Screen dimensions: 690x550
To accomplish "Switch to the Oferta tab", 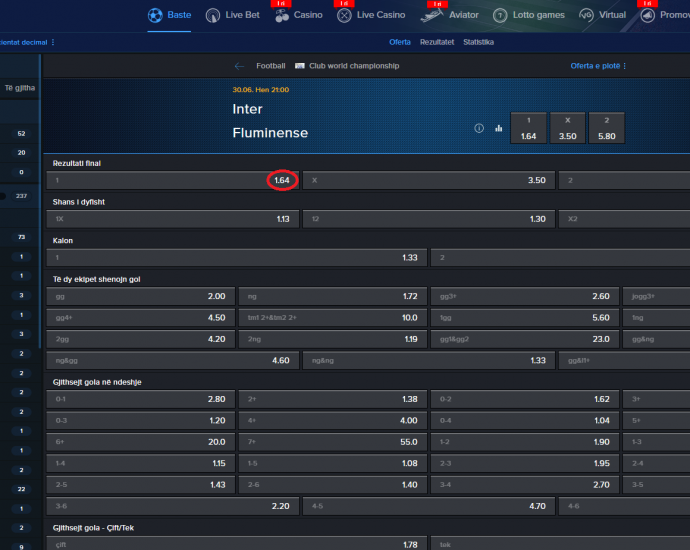I will point(400,42).
